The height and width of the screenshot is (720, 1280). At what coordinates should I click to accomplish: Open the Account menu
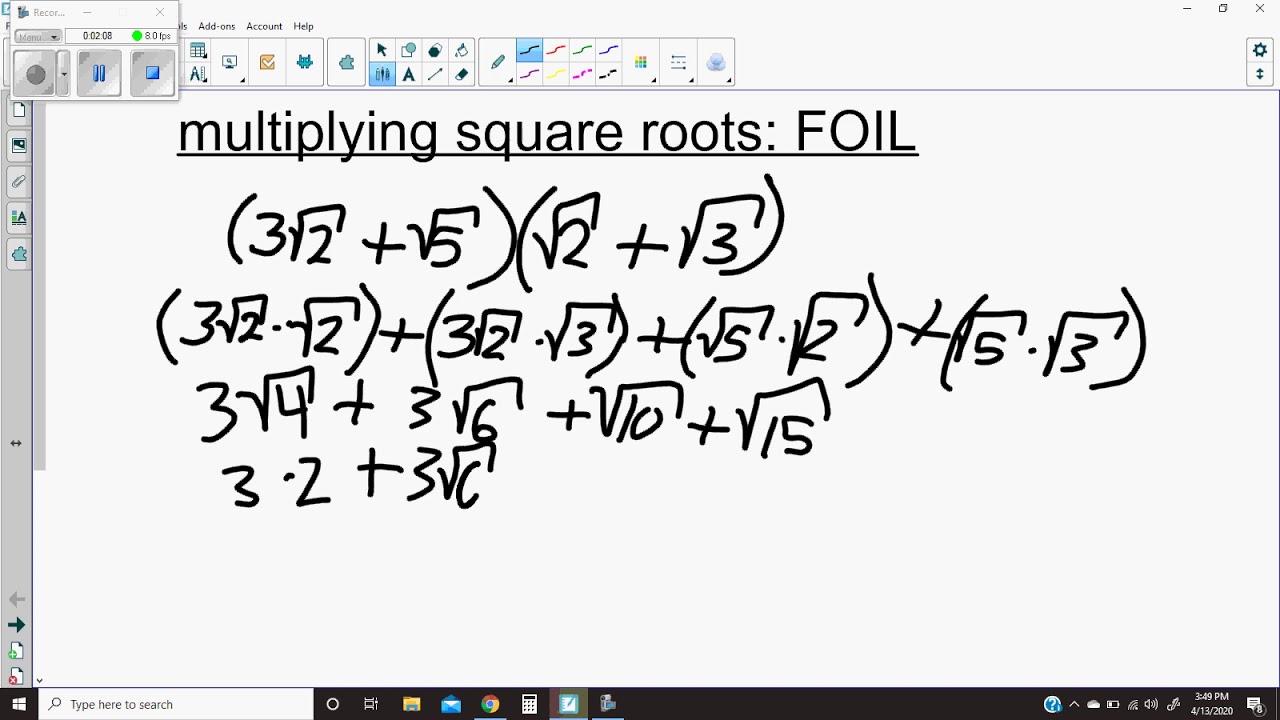pyautogui.click(x=264, y=26)
